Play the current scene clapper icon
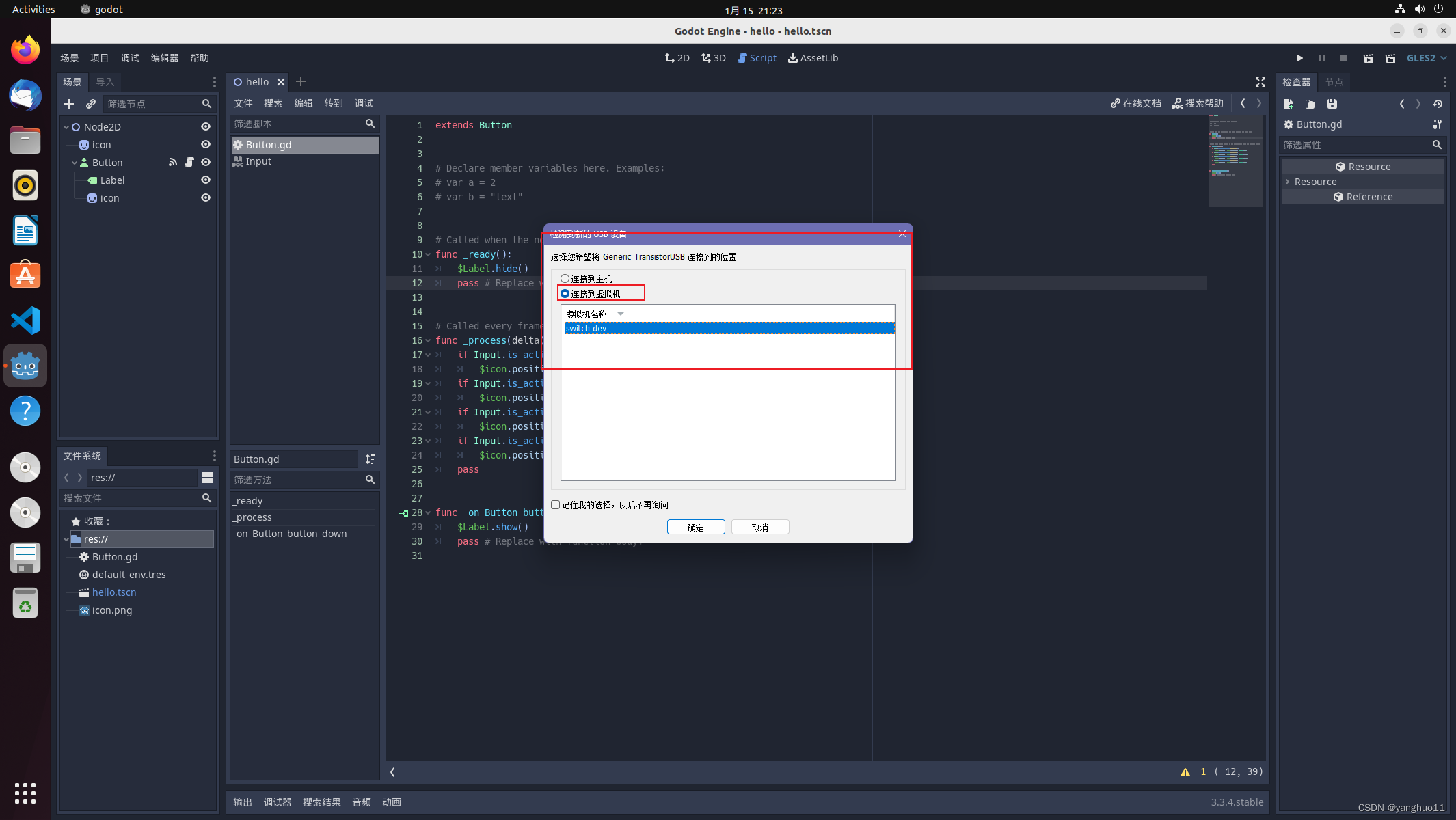Screen dimensions: 1456x820 point(1369,58)
